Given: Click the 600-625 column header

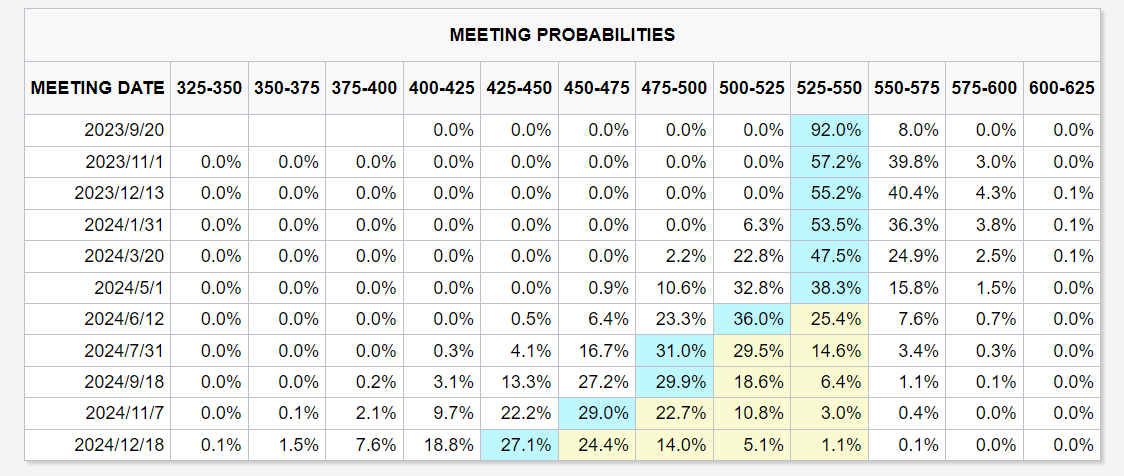Looking at the screenshot, I should [1061, 88].
